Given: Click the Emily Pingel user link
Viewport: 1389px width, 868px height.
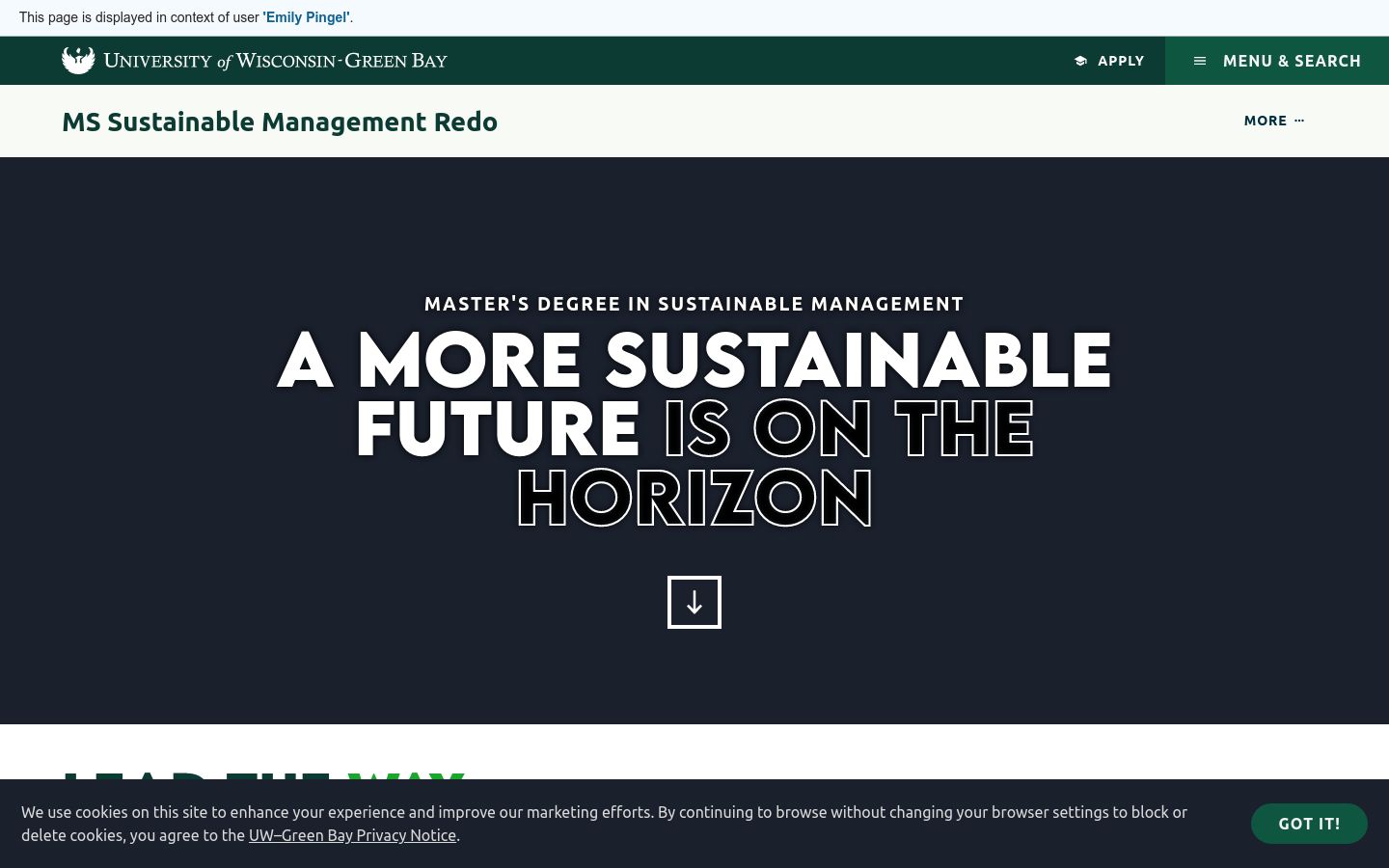Looking at the screenshot, I should 306,17.
